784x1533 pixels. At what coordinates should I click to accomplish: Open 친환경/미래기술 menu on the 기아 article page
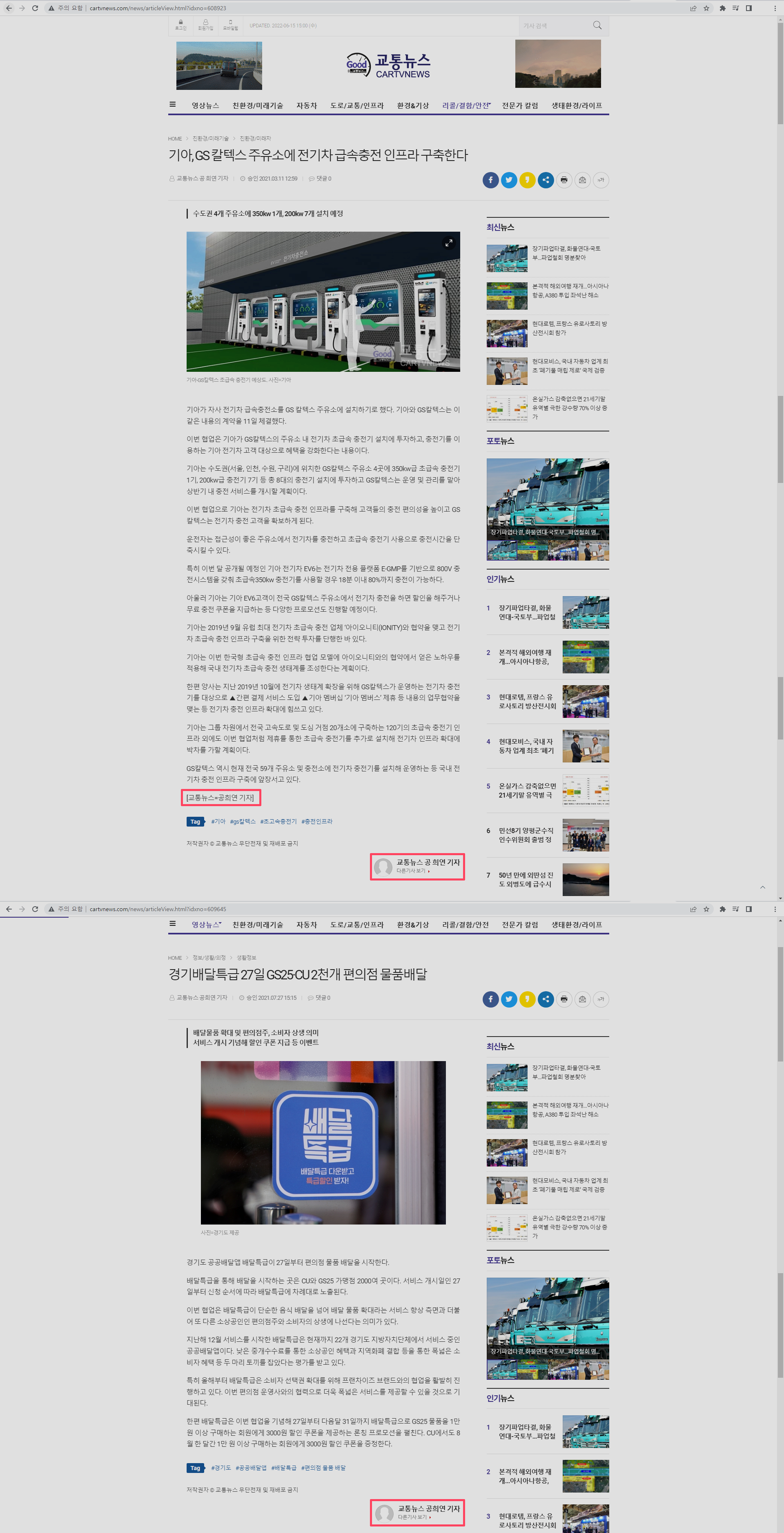click(x=258, y=105)
